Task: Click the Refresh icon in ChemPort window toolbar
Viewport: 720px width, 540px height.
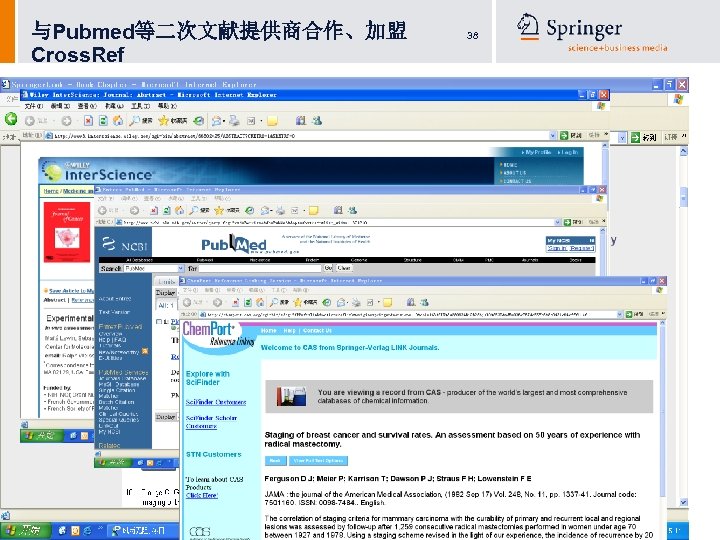Action: point(248,302)
